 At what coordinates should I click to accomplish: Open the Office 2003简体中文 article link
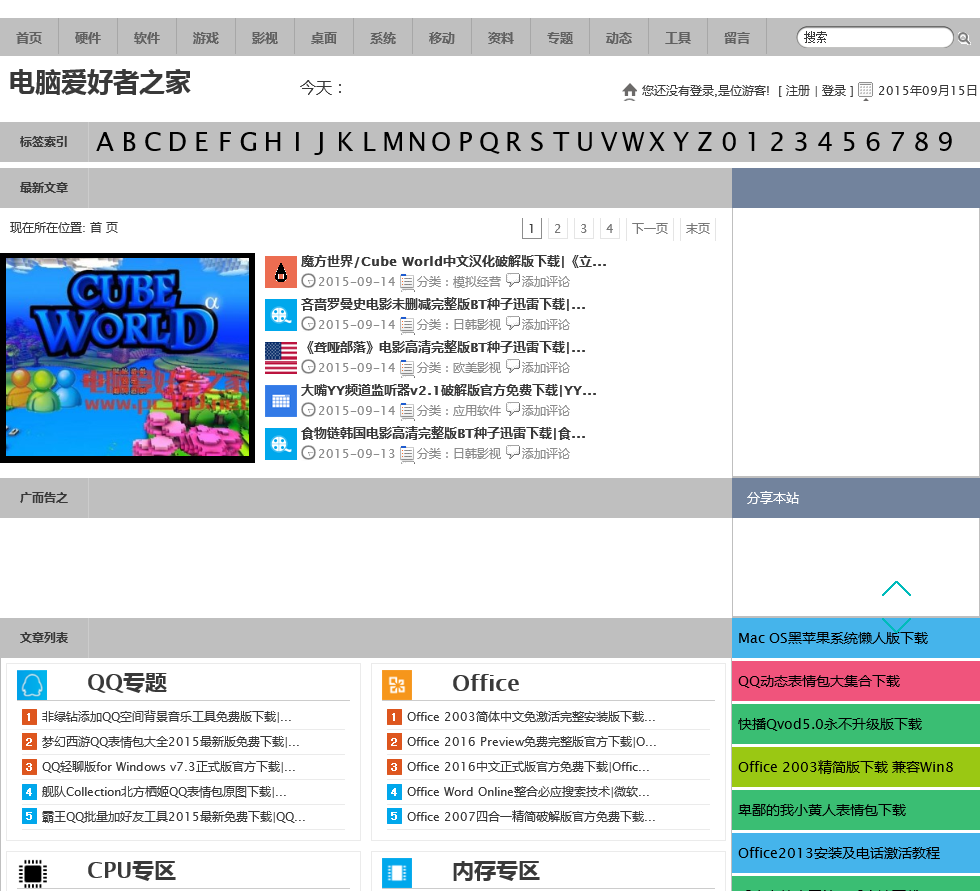click(530, 717)
